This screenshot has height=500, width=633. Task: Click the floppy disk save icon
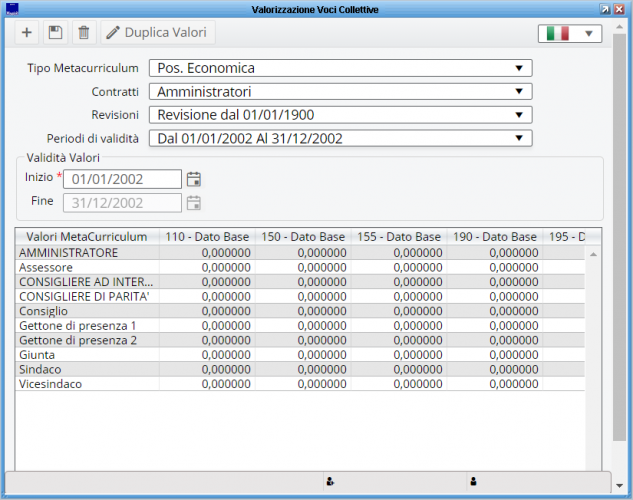pos(55,33)
